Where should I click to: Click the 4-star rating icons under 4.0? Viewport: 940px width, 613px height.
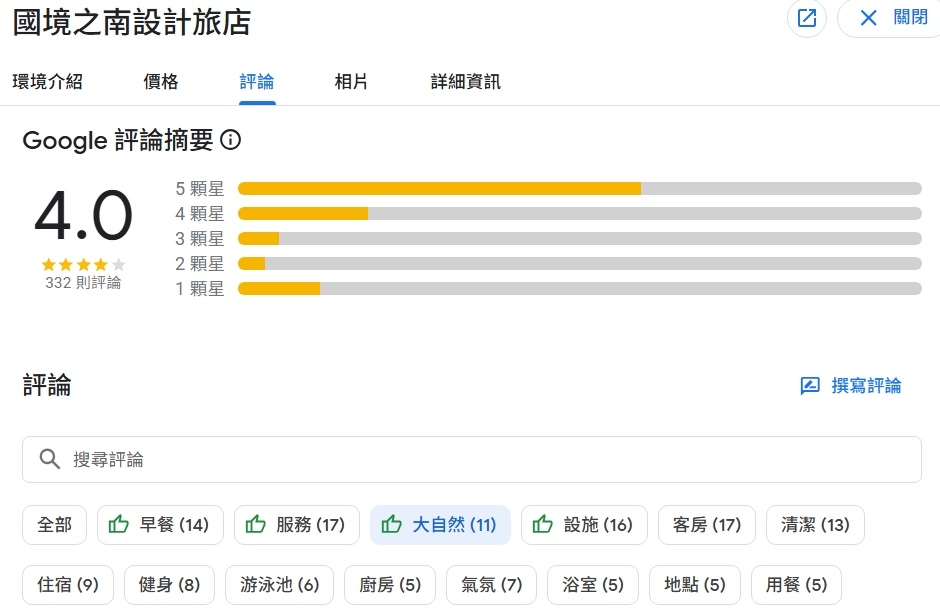tap(83, 264)
